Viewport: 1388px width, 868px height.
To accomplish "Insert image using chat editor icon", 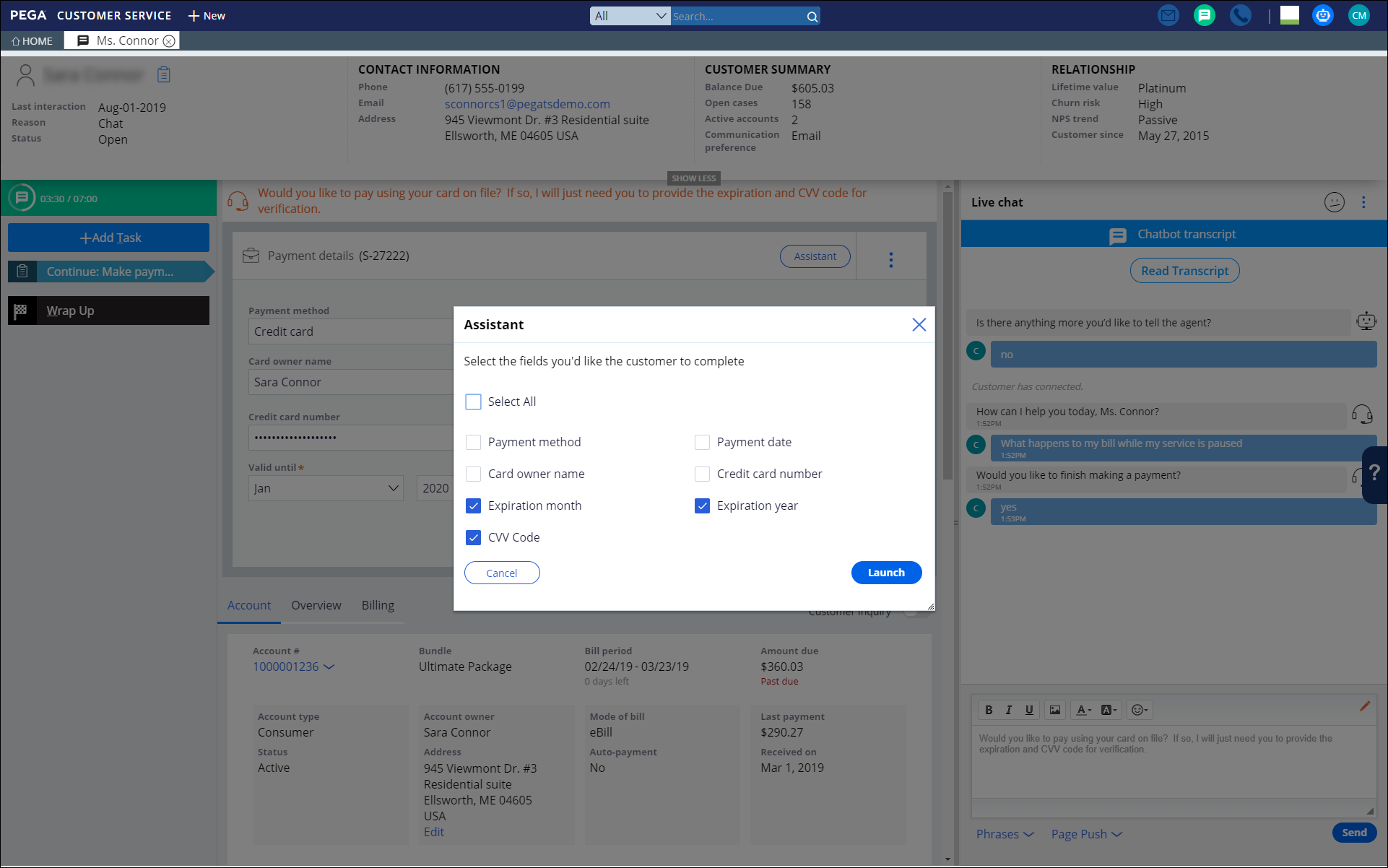I will point(1055,710).
